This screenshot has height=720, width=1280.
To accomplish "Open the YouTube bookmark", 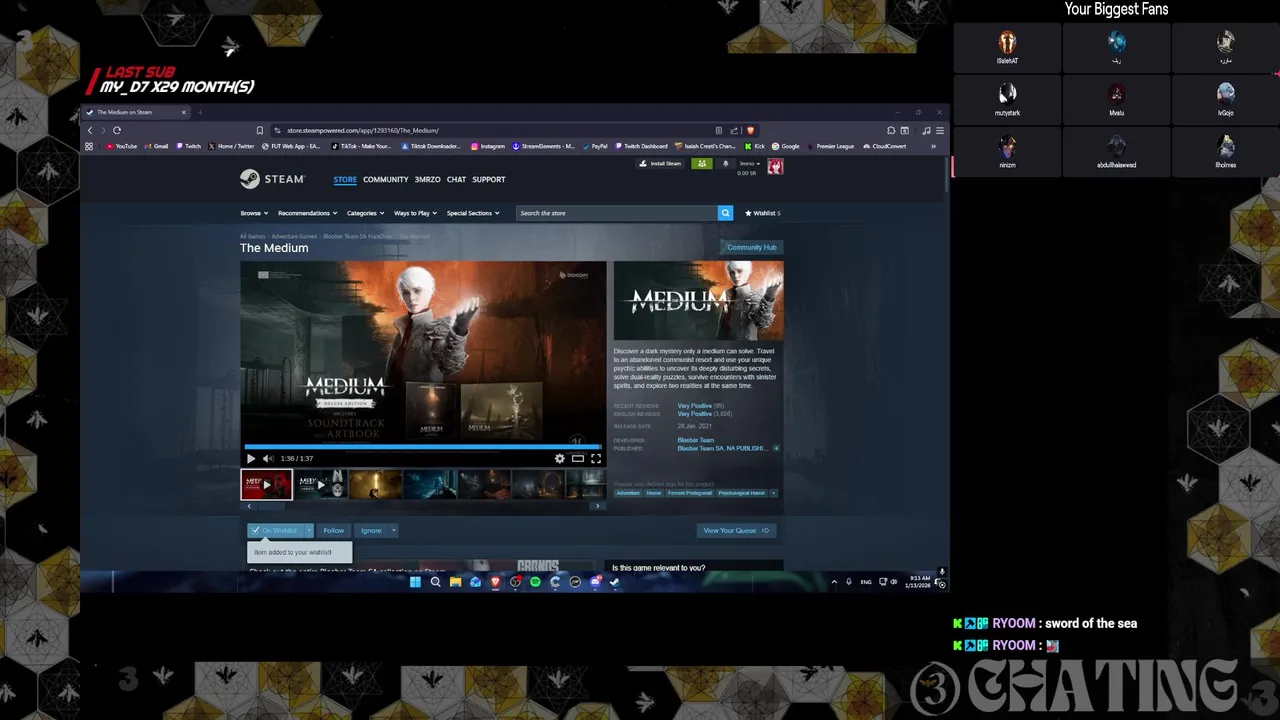I will (122, 146).
